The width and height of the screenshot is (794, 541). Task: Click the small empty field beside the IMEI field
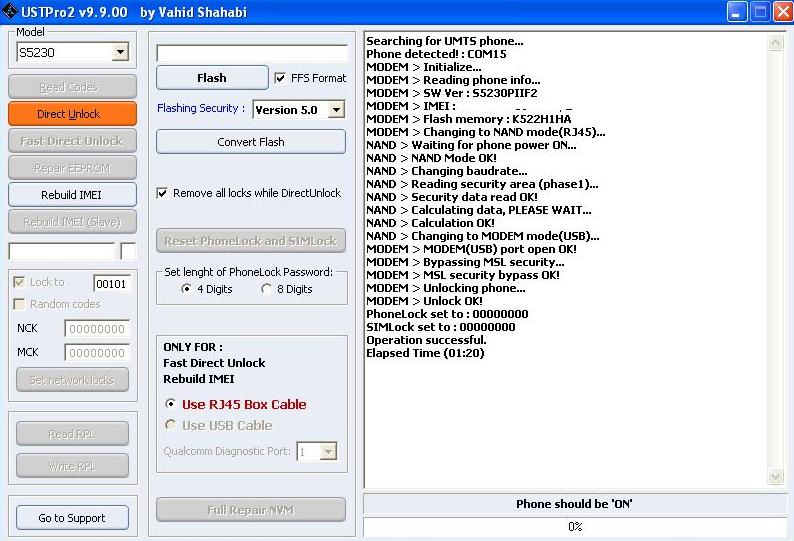point(129,251)
